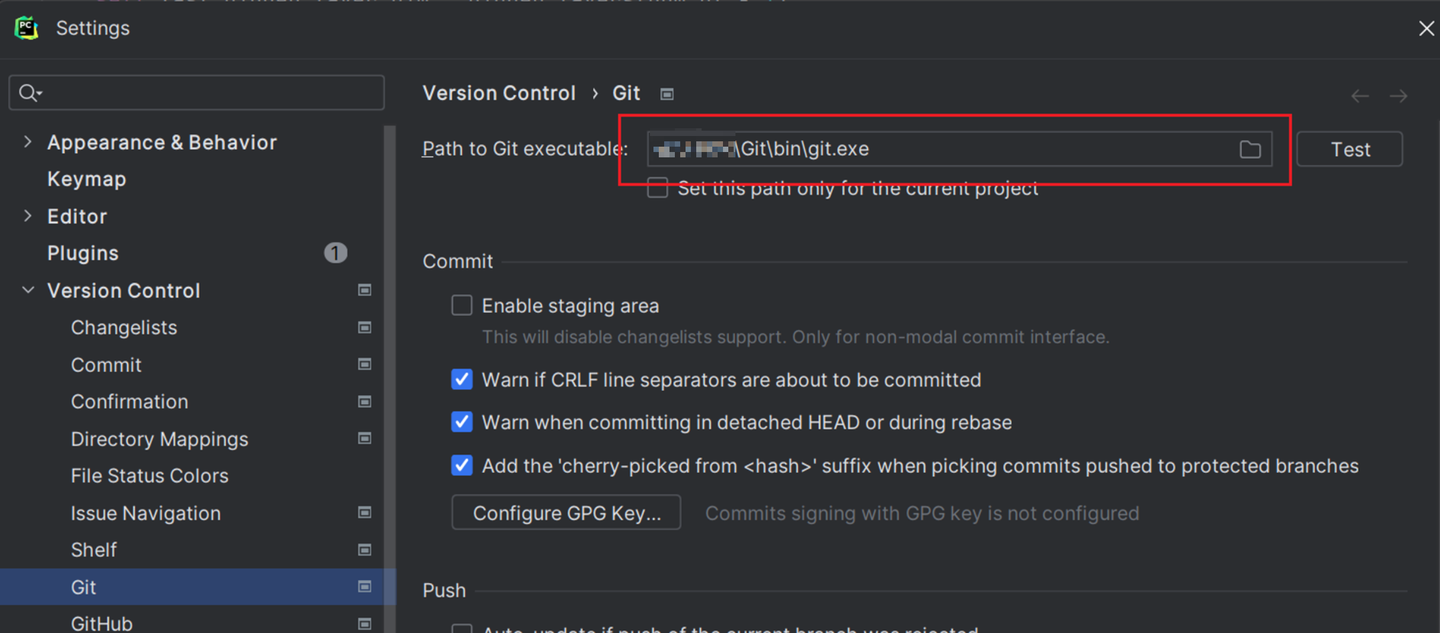Select Shelf under Version Control
Screen dimensions: 1440x633
(94, 550)
